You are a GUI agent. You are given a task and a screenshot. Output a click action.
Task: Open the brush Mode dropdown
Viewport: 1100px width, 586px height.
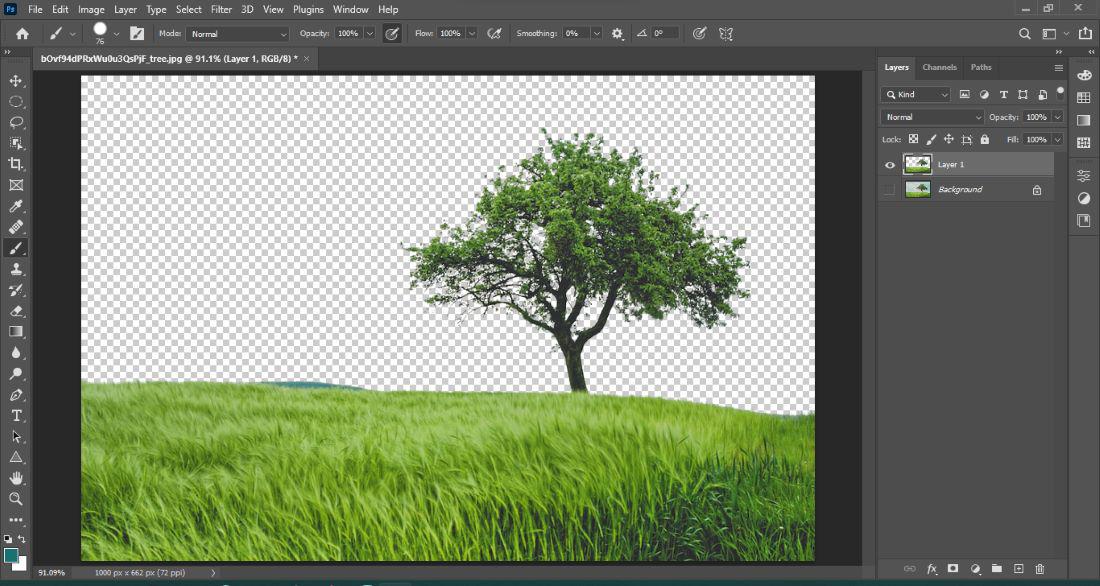coord(238,34)
